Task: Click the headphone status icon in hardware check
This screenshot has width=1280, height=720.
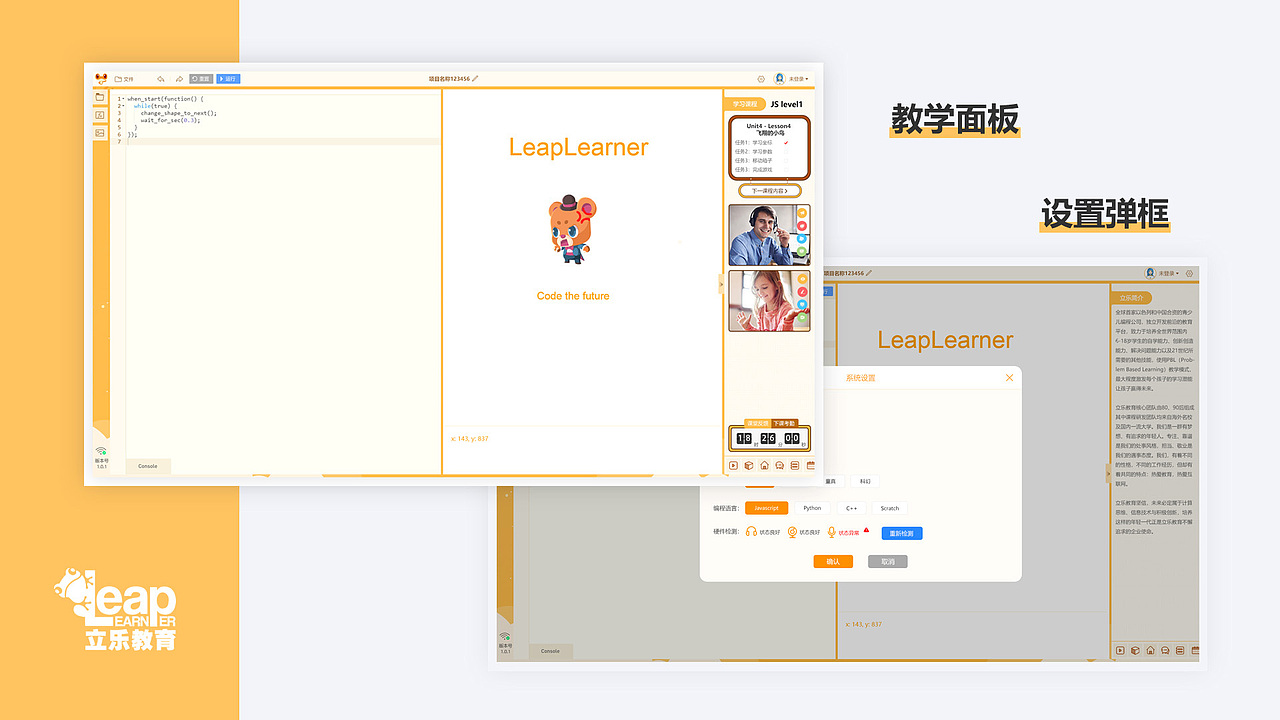Action: click(x=751, y=531)
